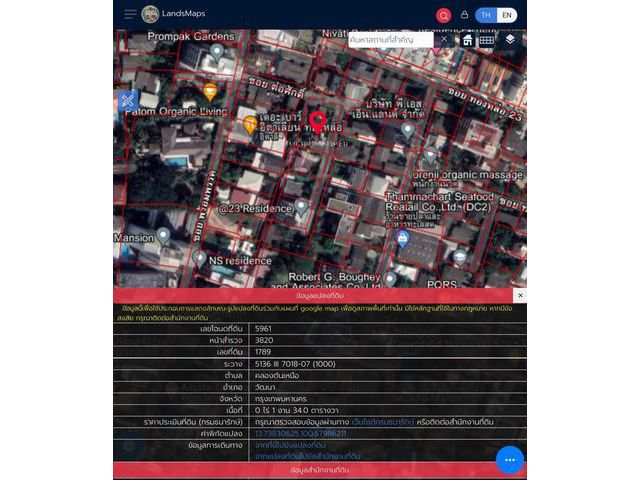
Task: Open directions from parcel to land office link
Action: point(308,456)
